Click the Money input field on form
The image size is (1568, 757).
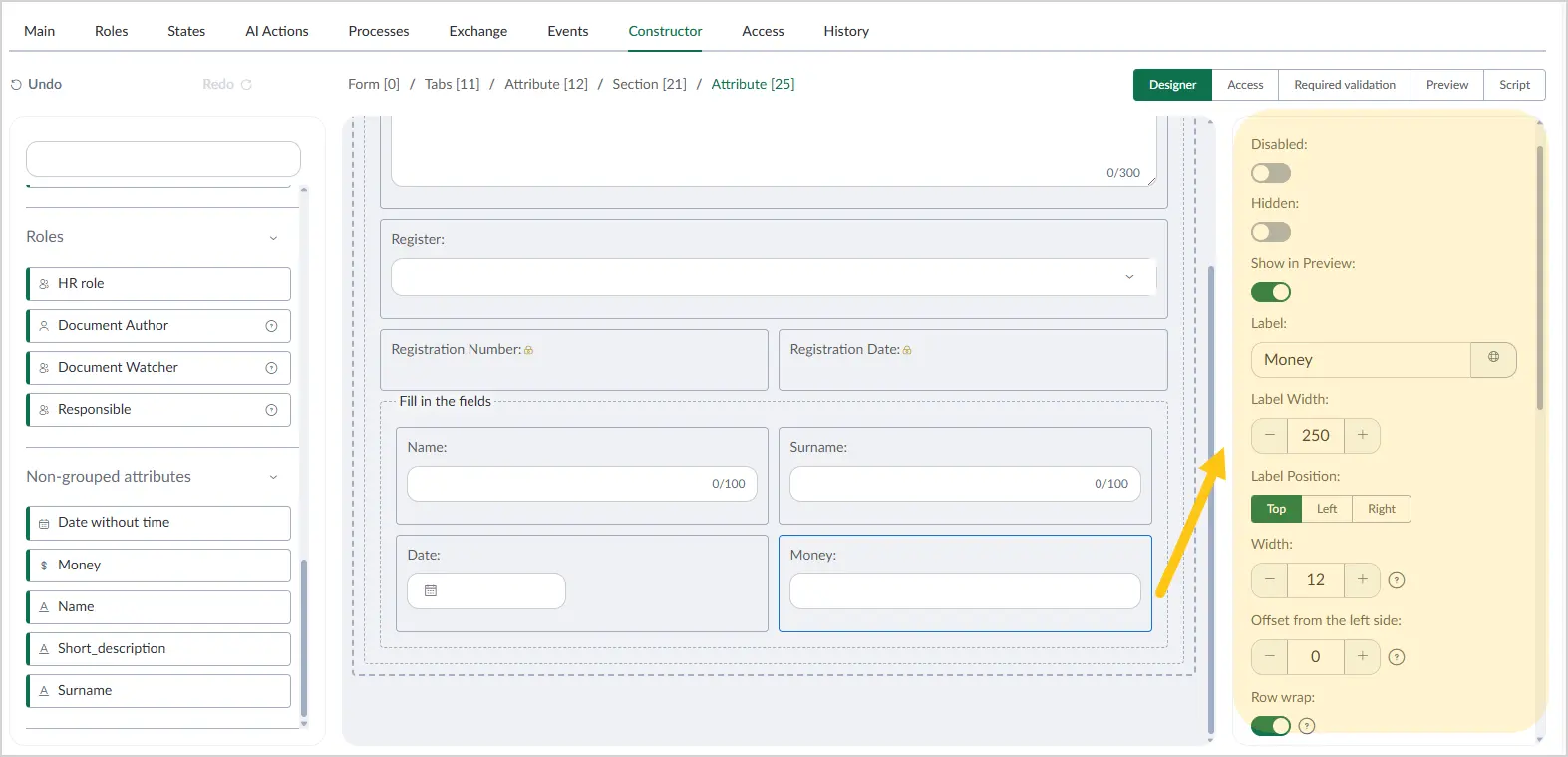click(x=965, y=591)
